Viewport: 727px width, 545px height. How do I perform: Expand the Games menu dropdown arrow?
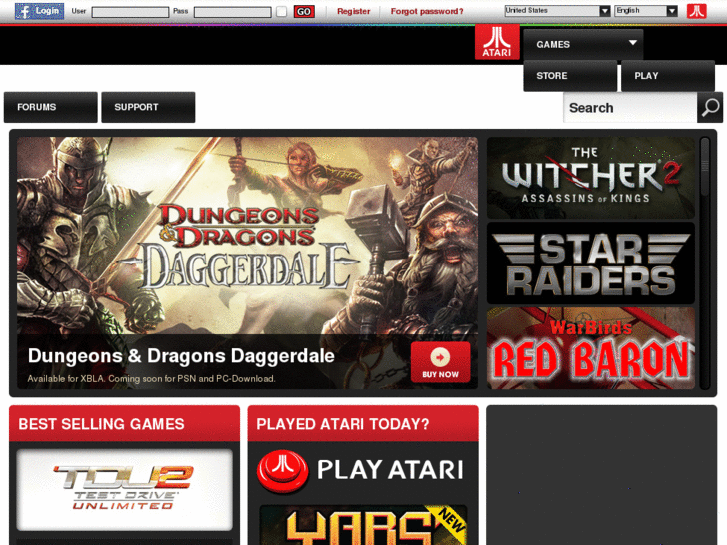click(x=632, y=43)
